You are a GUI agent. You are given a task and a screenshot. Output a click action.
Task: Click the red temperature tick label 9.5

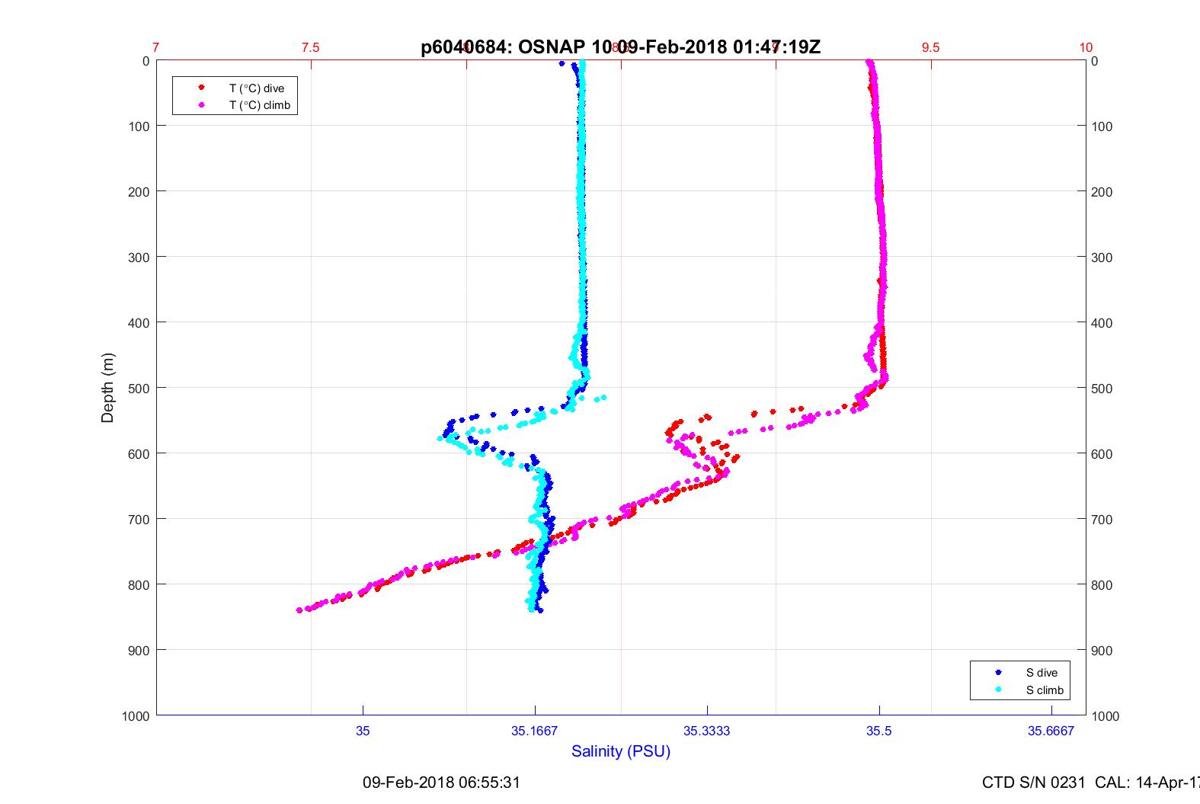931,47
